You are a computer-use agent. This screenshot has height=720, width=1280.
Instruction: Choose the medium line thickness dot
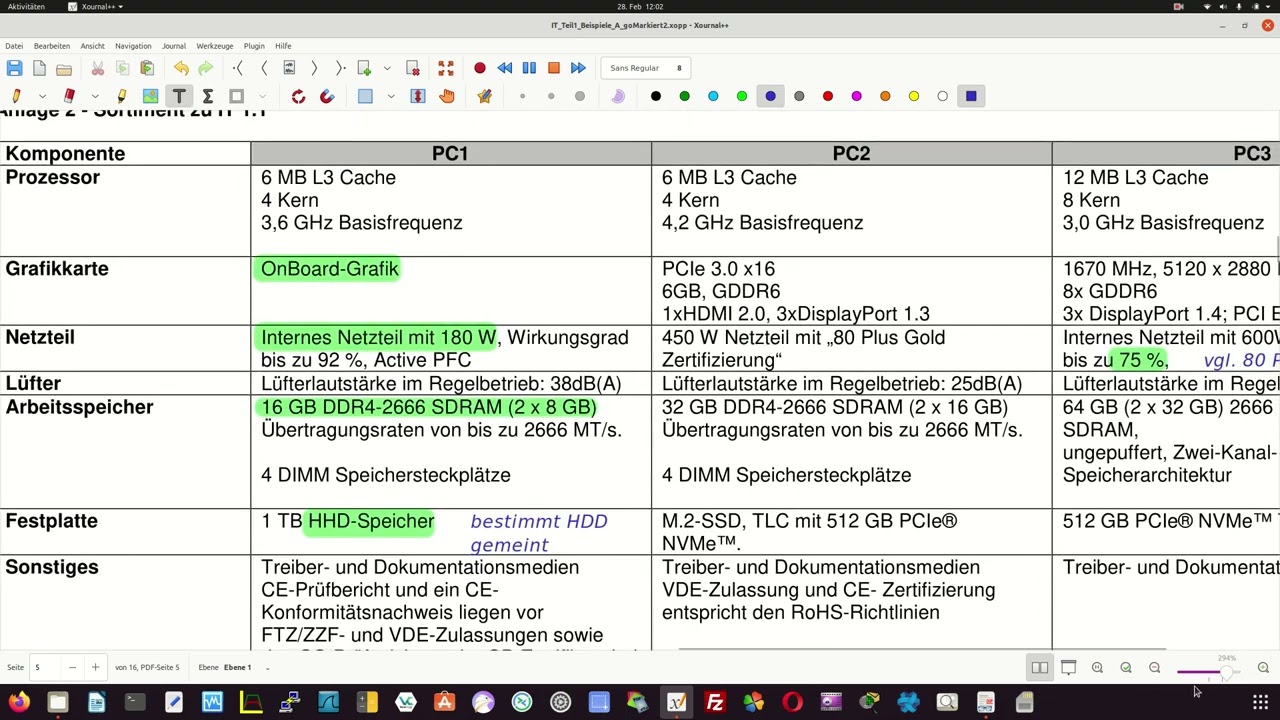(x=551, y=96)
